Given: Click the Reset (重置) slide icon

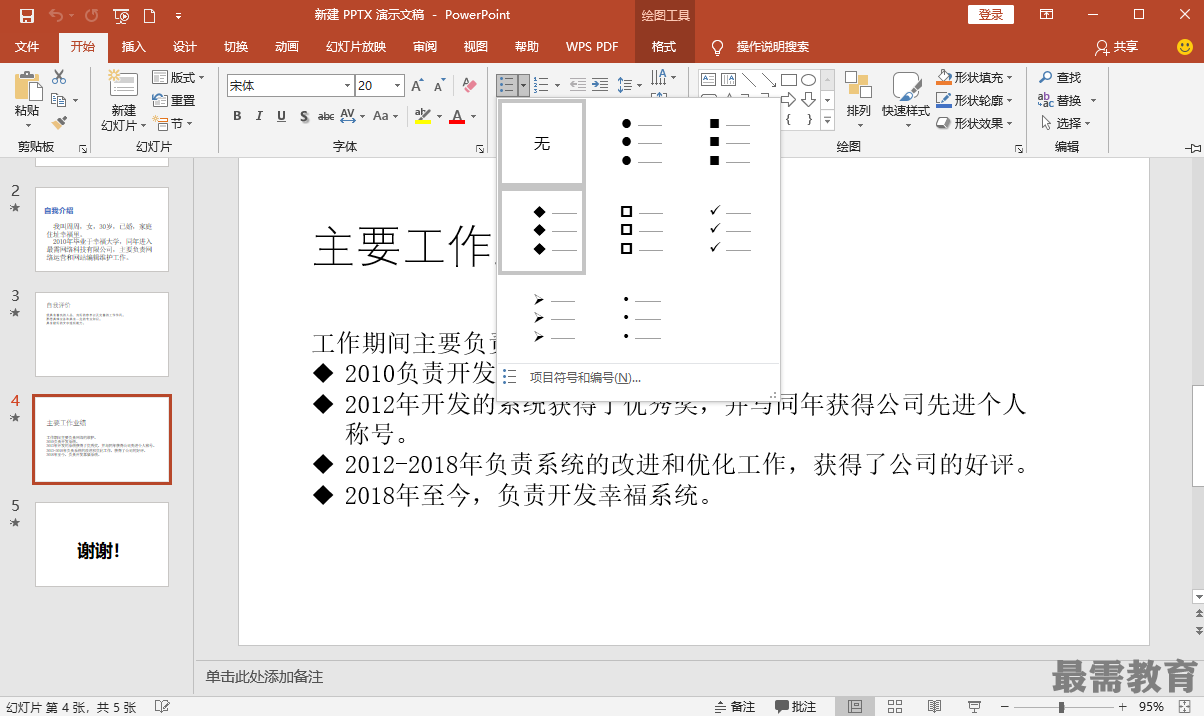Looking at the screenshot, I should pyautogui.click(x=174, y=100).
